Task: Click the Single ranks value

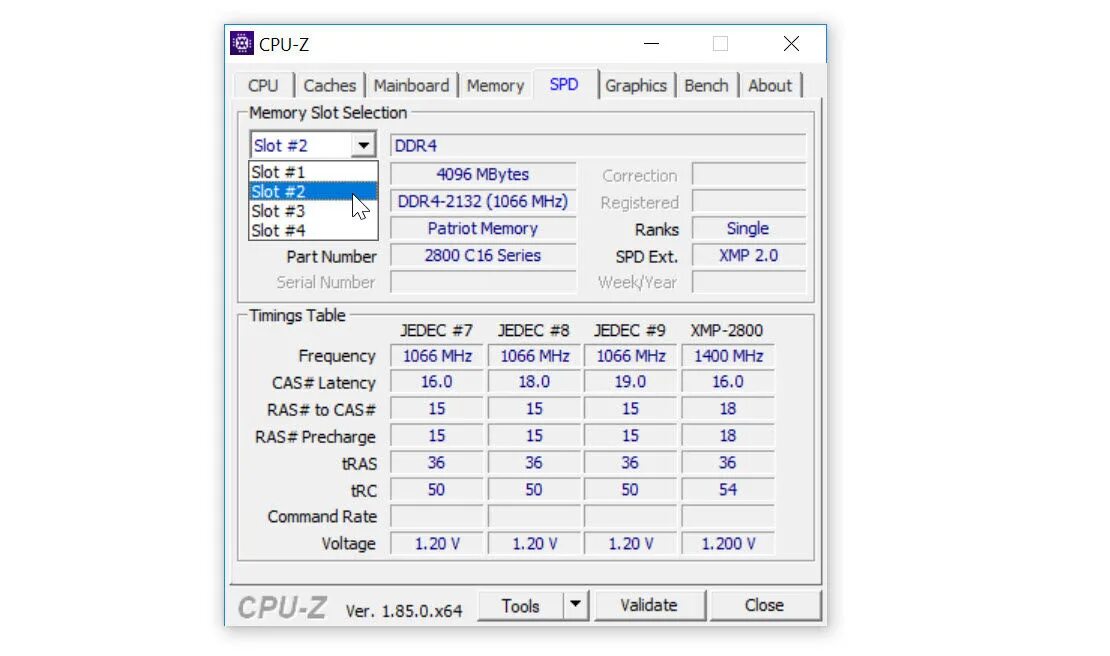Action: [x=748, y=229]
